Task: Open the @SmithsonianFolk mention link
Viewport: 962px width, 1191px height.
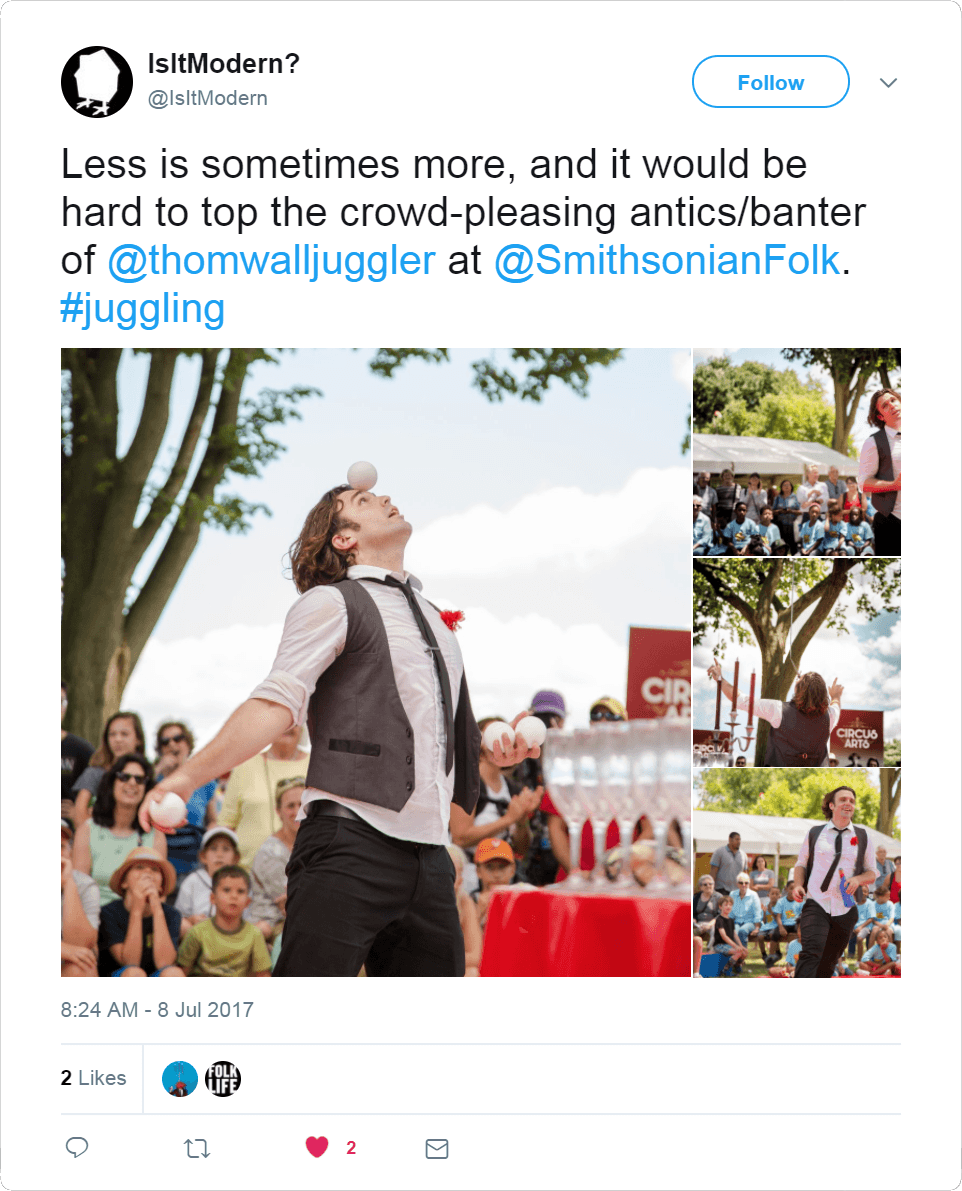Action: pos(668,260)
